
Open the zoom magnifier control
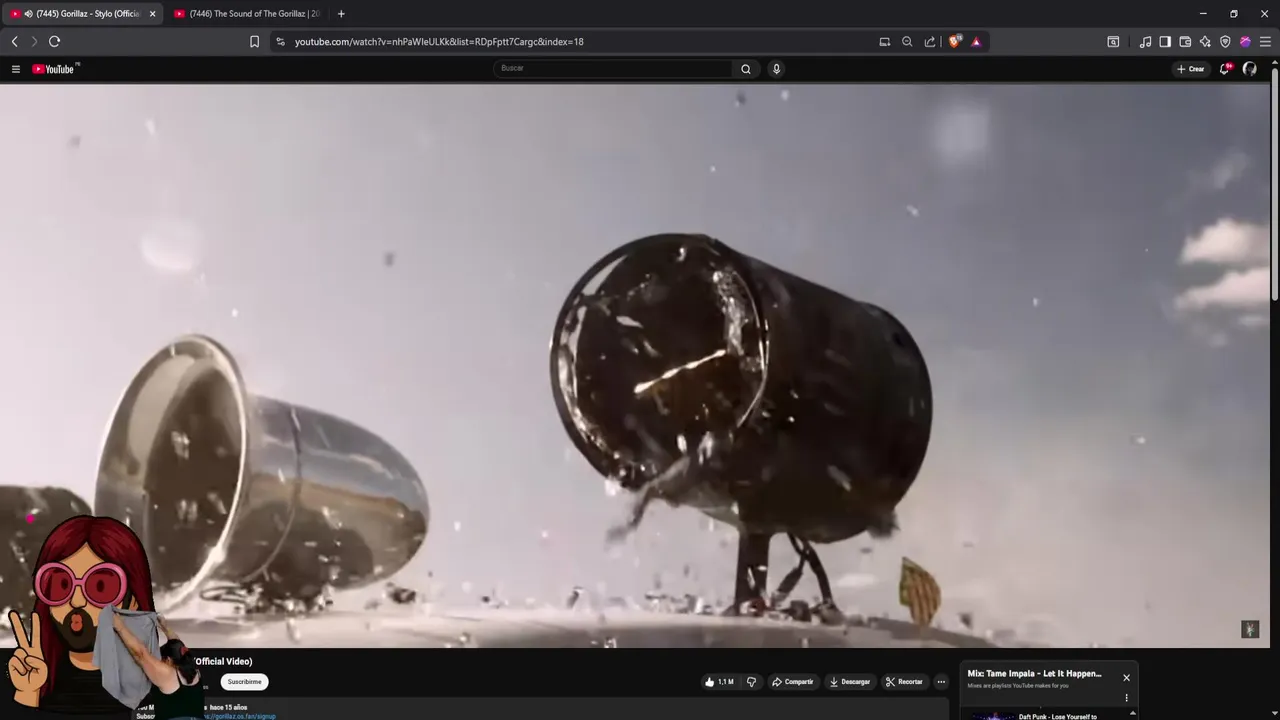(x=907, y=41)
